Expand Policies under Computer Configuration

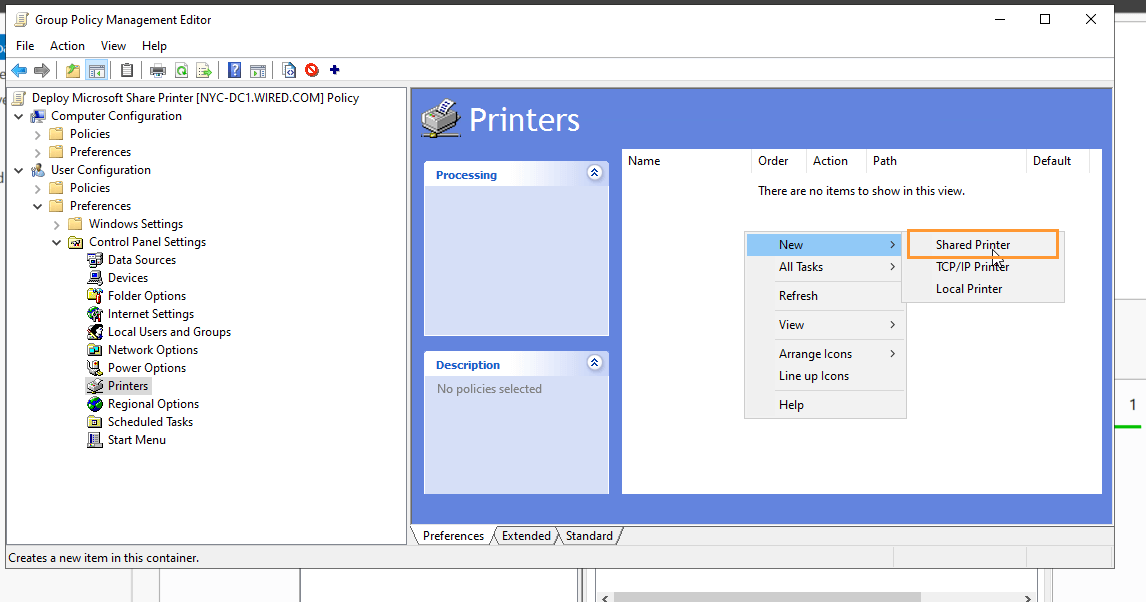(37, 134)
